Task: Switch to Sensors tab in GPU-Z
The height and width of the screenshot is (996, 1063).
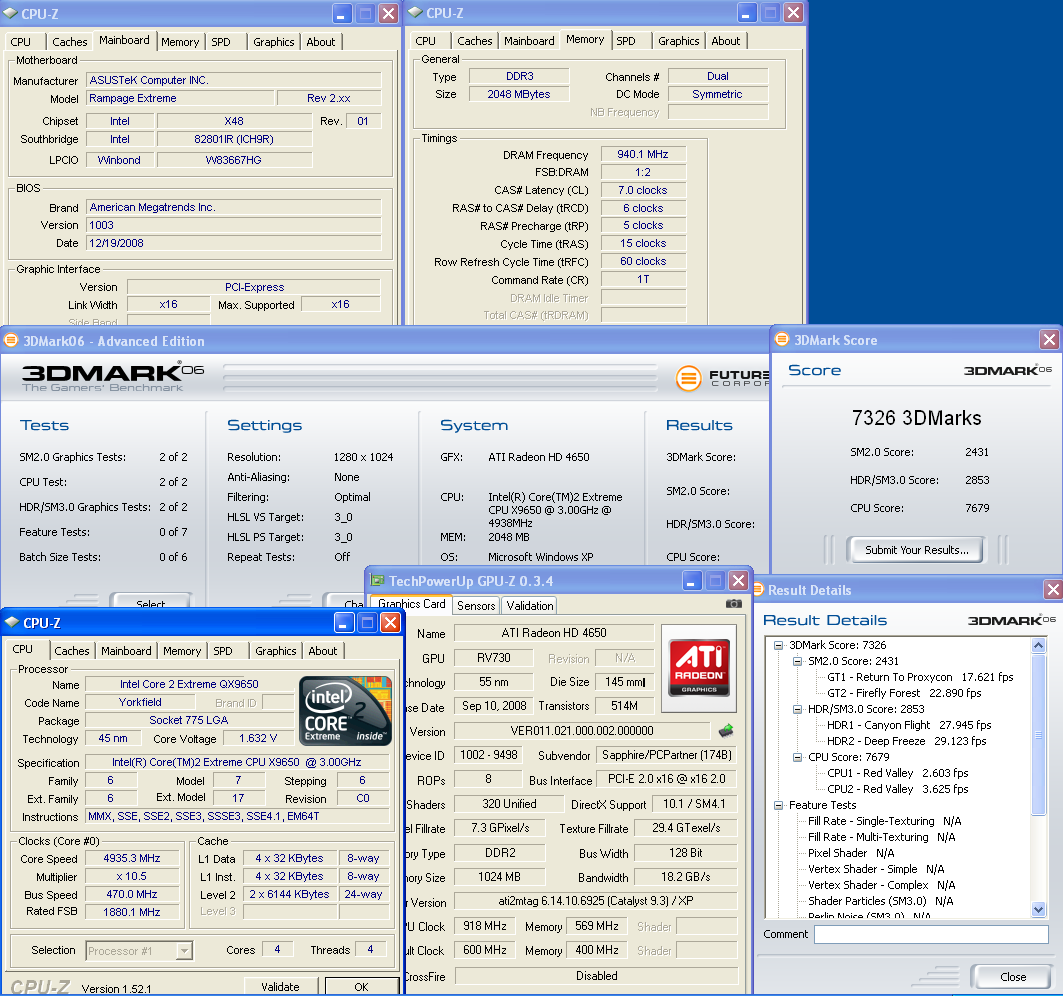Action: point(476,605)
